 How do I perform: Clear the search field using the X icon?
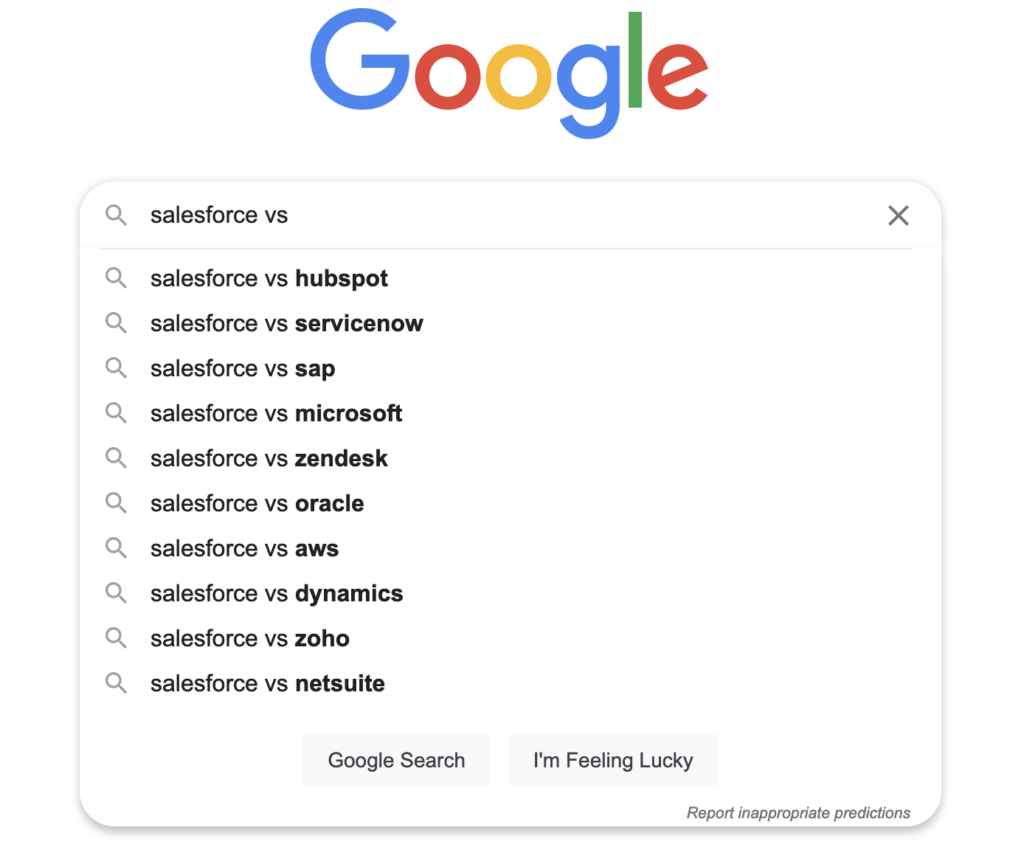coord(898,215)
